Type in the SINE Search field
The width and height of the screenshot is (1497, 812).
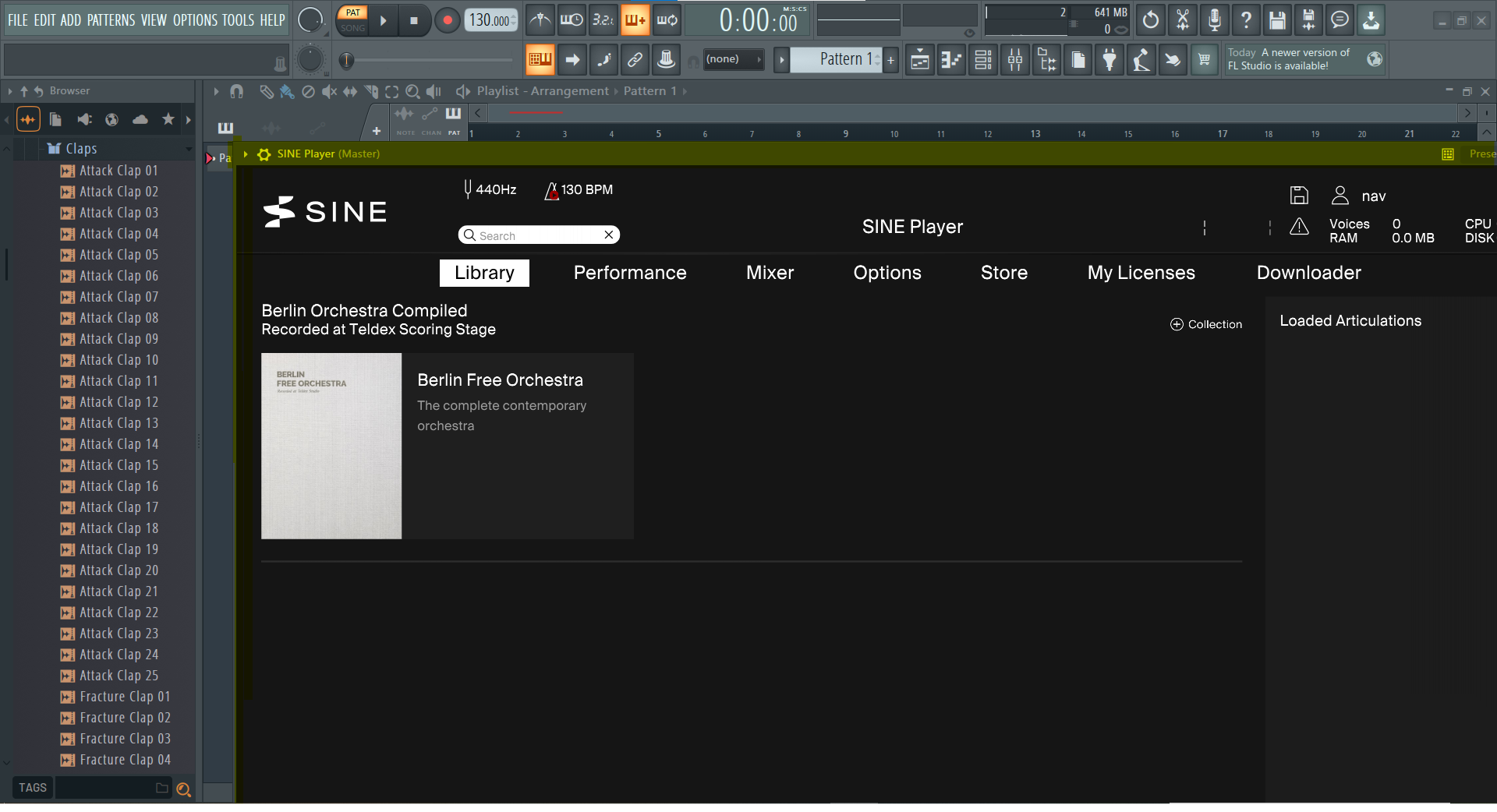[538, 235]
